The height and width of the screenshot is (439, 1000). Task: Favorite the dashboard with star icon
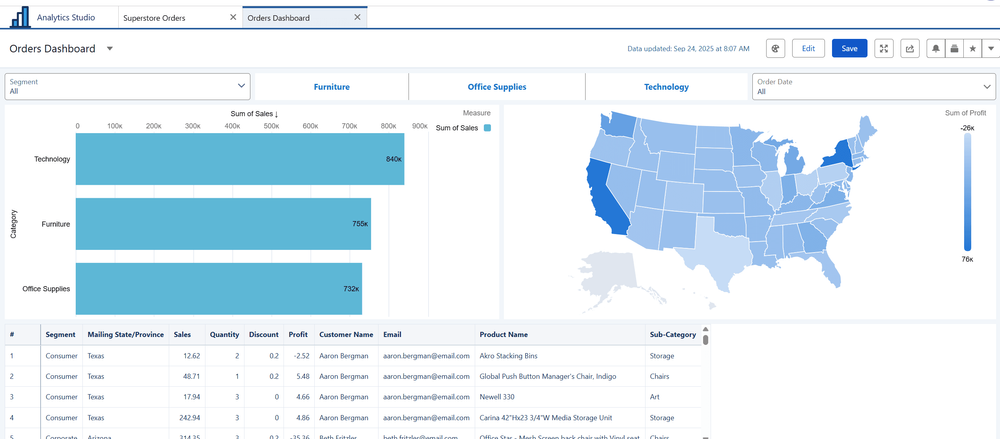click(972, 48)
